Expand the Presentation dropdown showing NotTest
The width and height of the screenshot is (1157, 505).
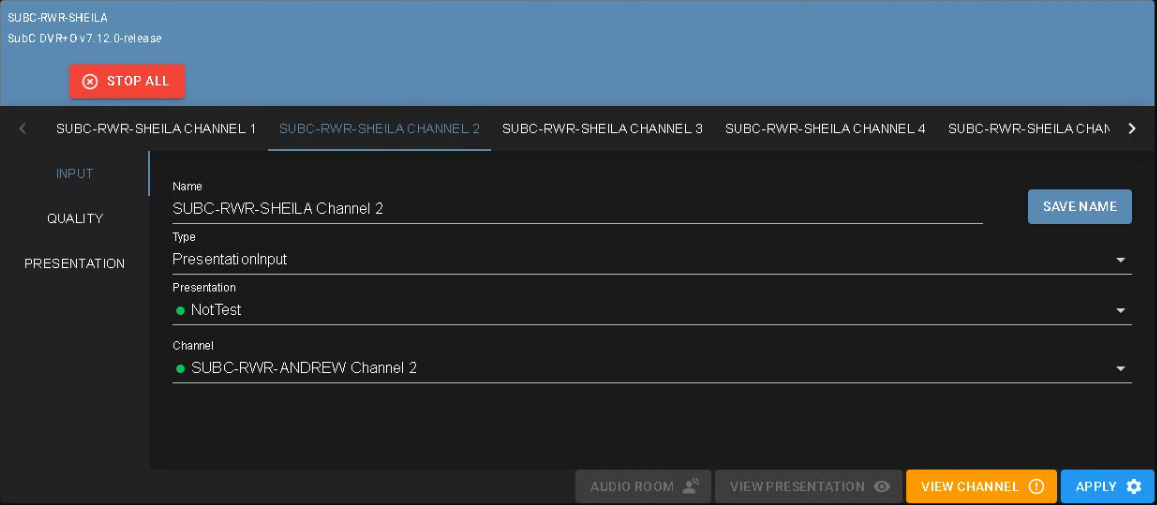coord(1120,311)
